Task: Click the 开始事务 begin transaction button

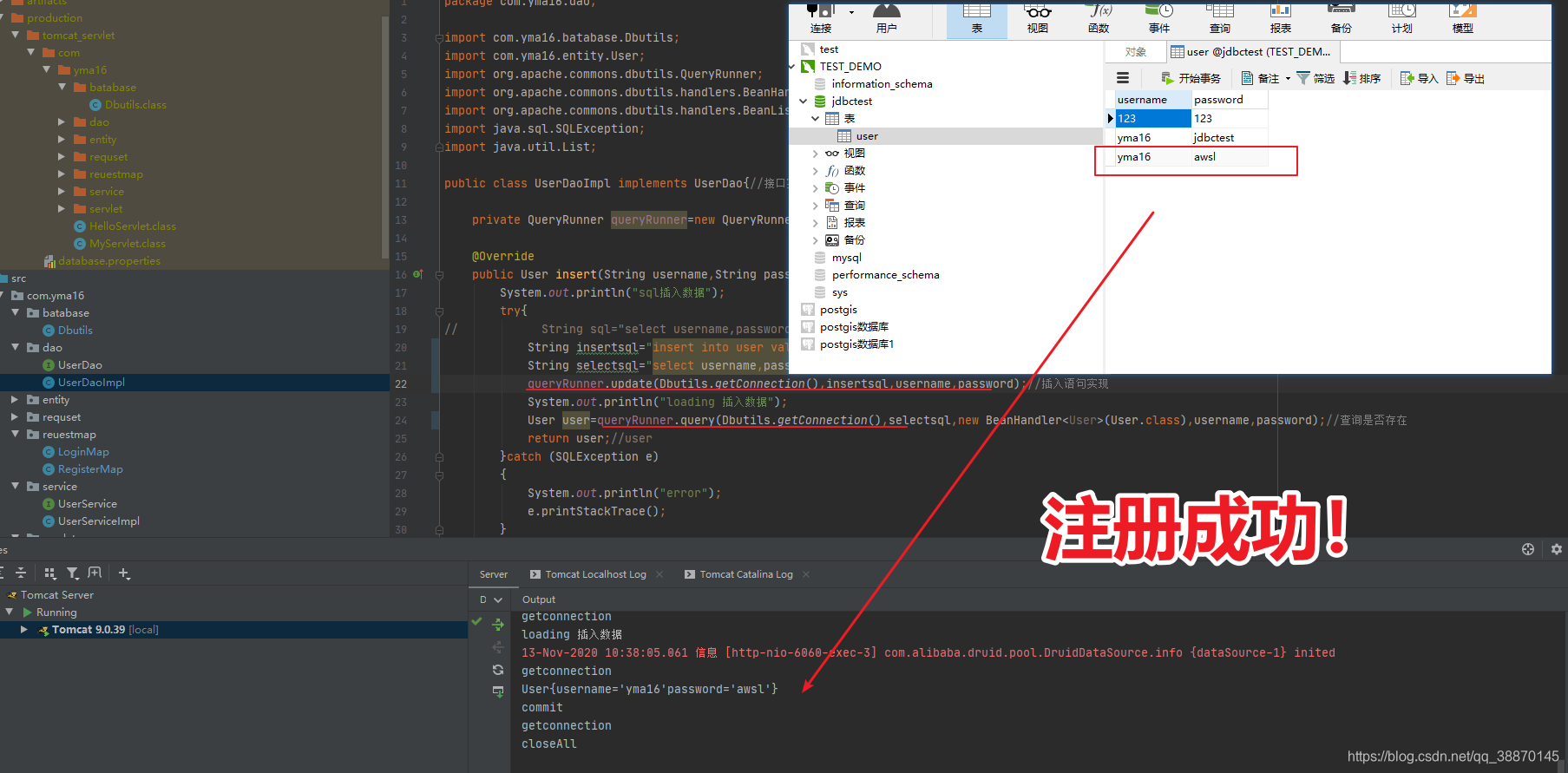Action: pos(1191,78)
